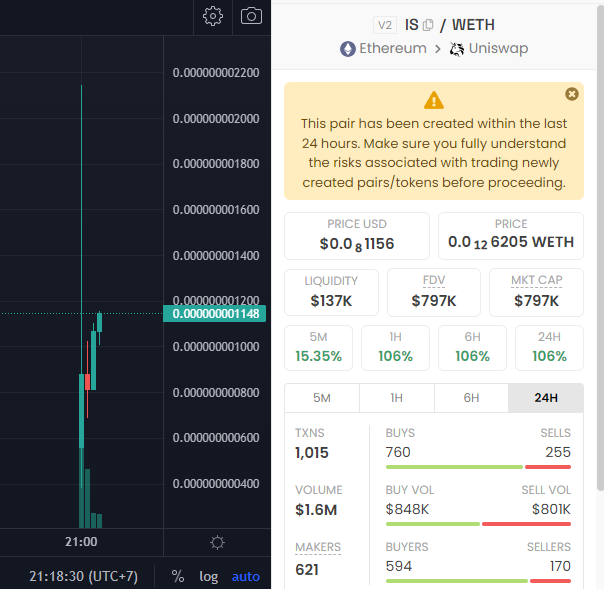Click the MAKERS label
Image resolution: width=604 pixels, height=589 pixels.
(318, 547)
